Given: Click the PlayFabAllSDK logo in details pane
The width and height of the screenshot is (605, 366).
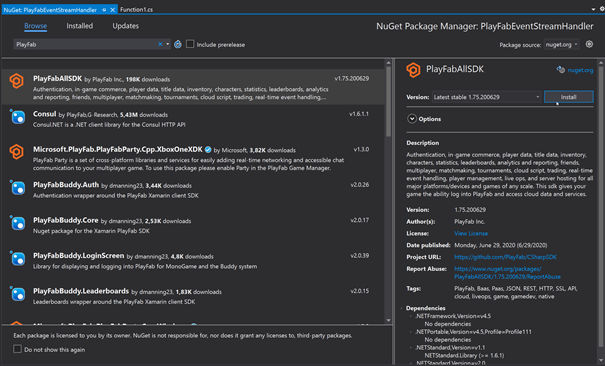Looking at the screenshot, I should pyautogui.click(x=413, y=70).
